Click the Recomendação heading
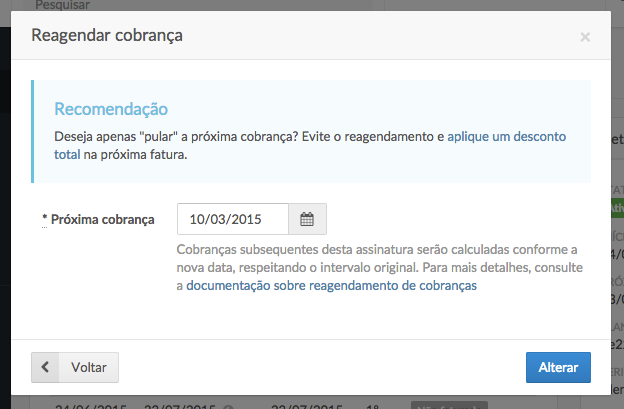 click(x=111, y=109)
